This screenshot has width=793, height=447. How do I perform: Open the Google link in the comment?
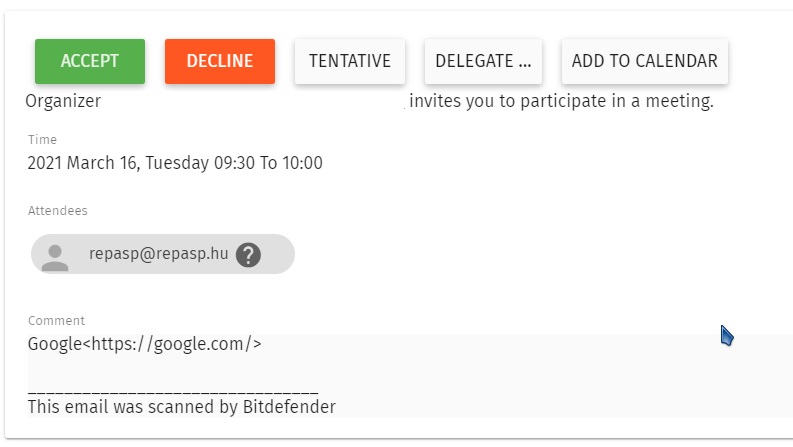55,344
